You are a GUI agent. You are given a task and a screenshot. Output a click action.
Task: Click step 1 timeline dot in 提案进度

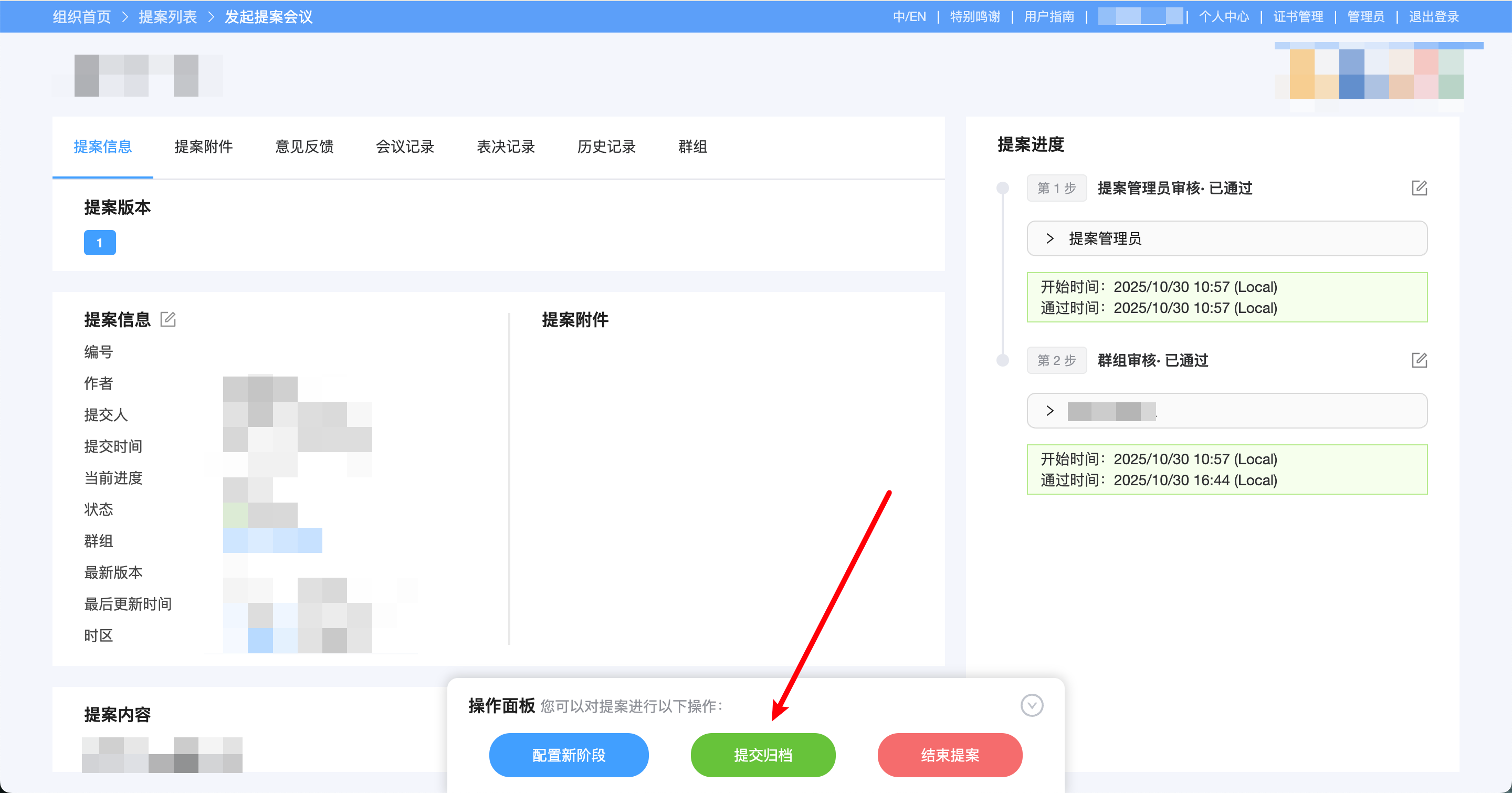click(1002, 188)
